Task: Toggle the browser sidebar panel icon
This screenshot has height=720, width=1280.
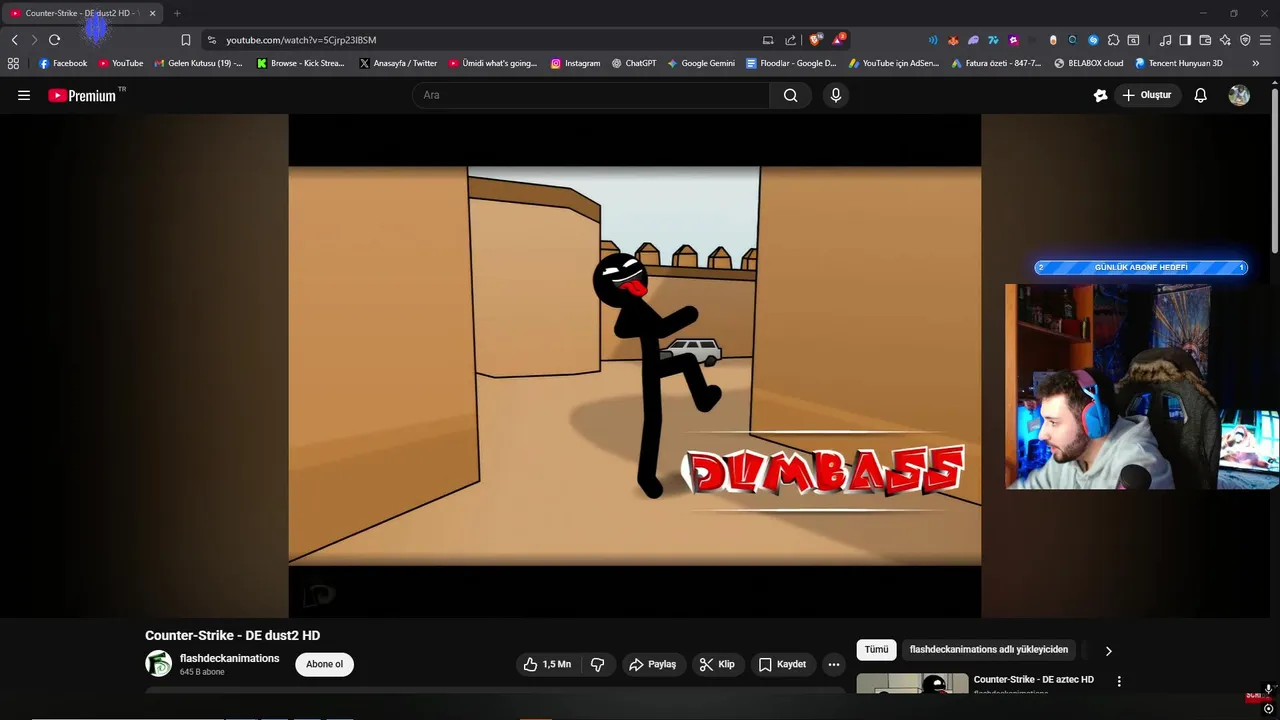Action: pos(1185,40)
